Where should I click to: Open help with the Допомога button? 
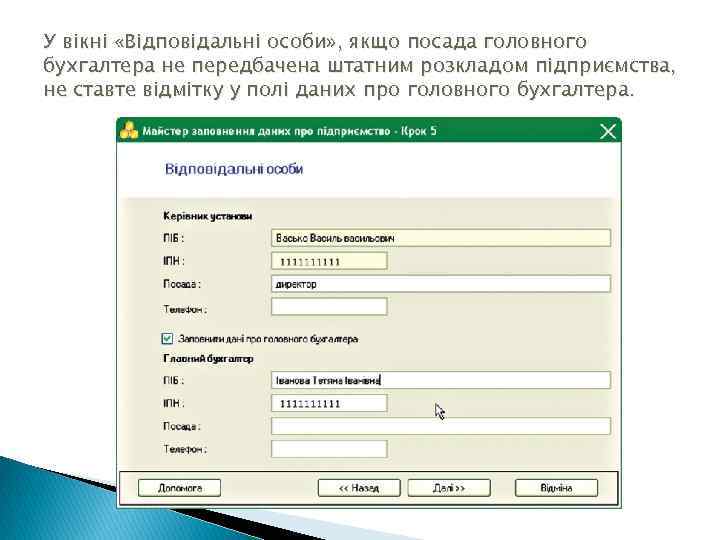pyautogui.click(x=180, y=488)
